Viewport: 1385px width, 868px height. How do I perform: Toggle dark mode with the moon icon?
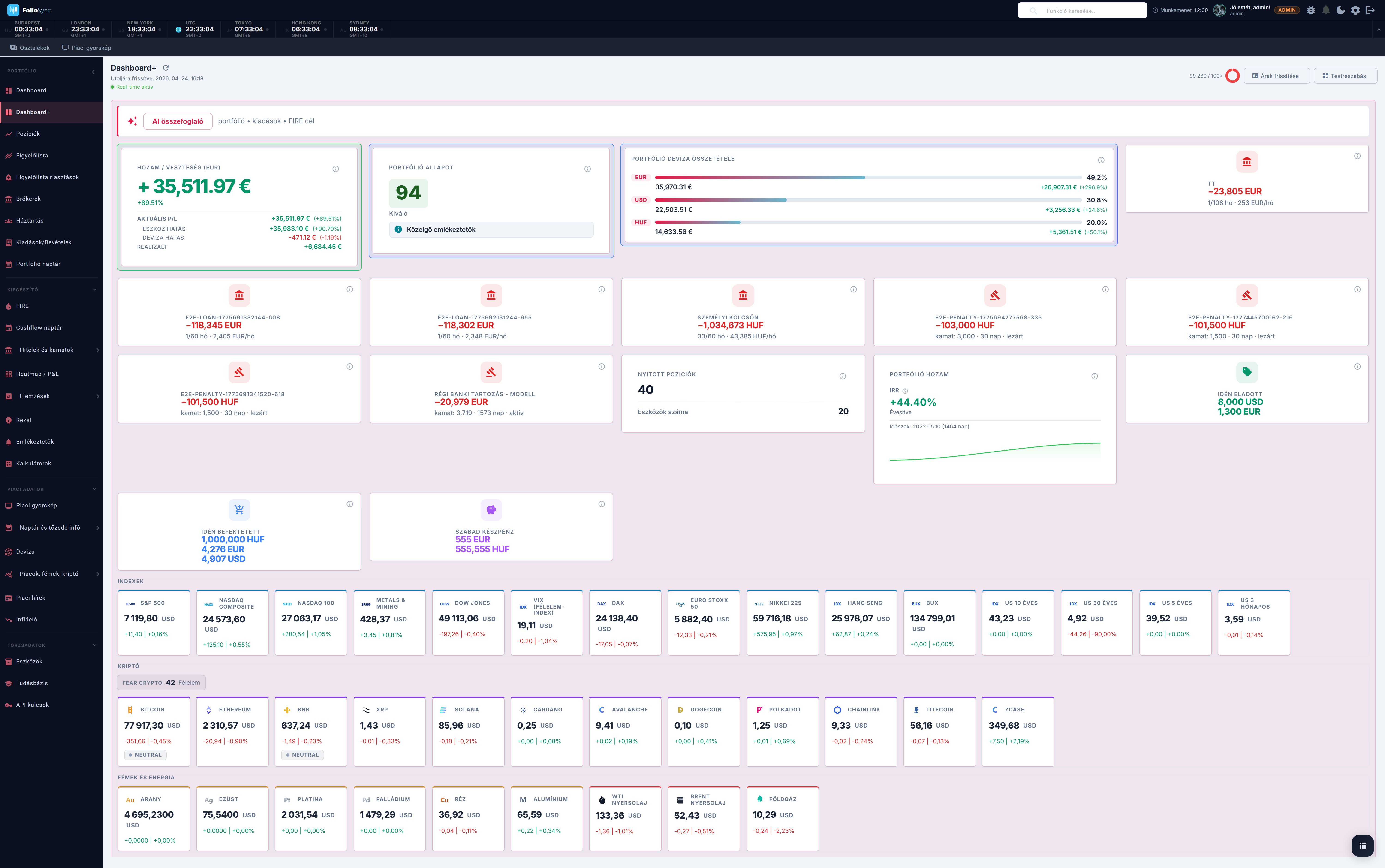(x=1341, y=10)
